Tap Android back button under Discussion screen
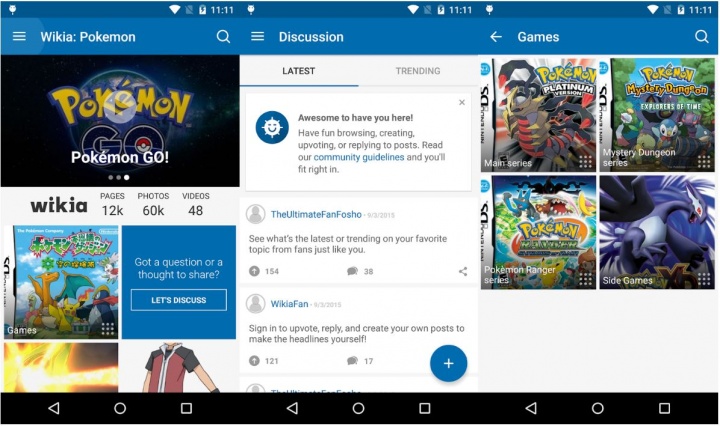Viewport: 720px width, 426px height. tap(292, 408)
